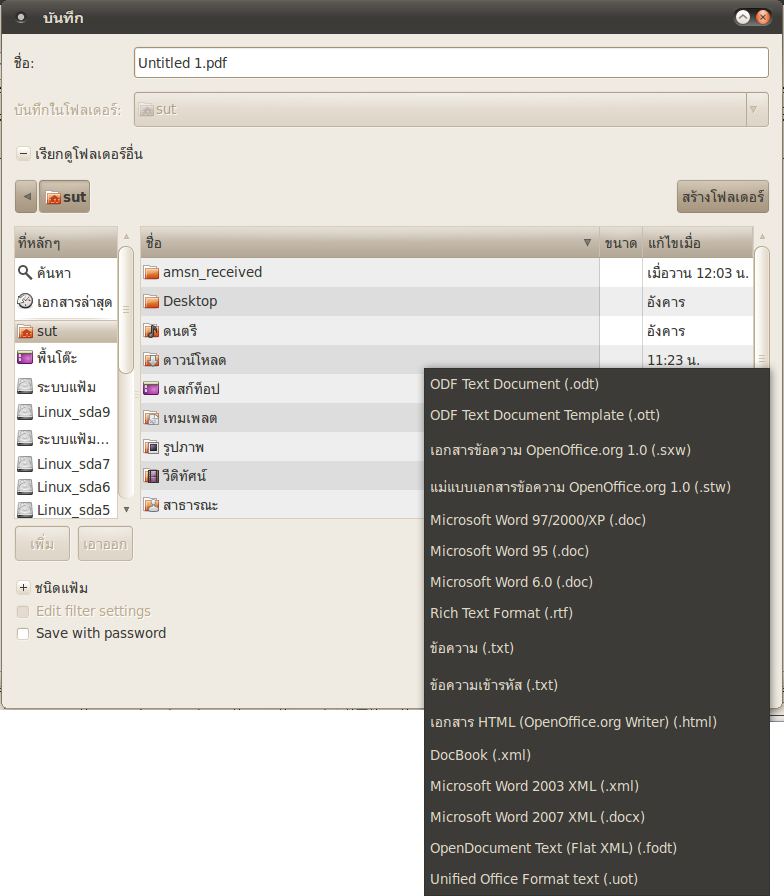Select DocBook (.xml) format

597,755
